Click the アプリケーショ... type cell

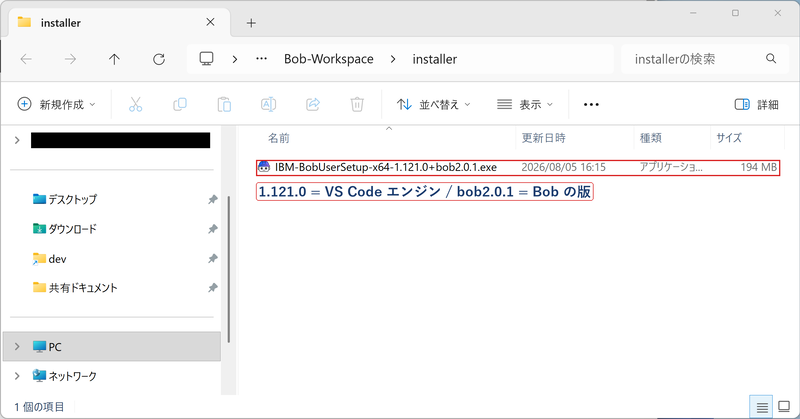coord(671,167)
